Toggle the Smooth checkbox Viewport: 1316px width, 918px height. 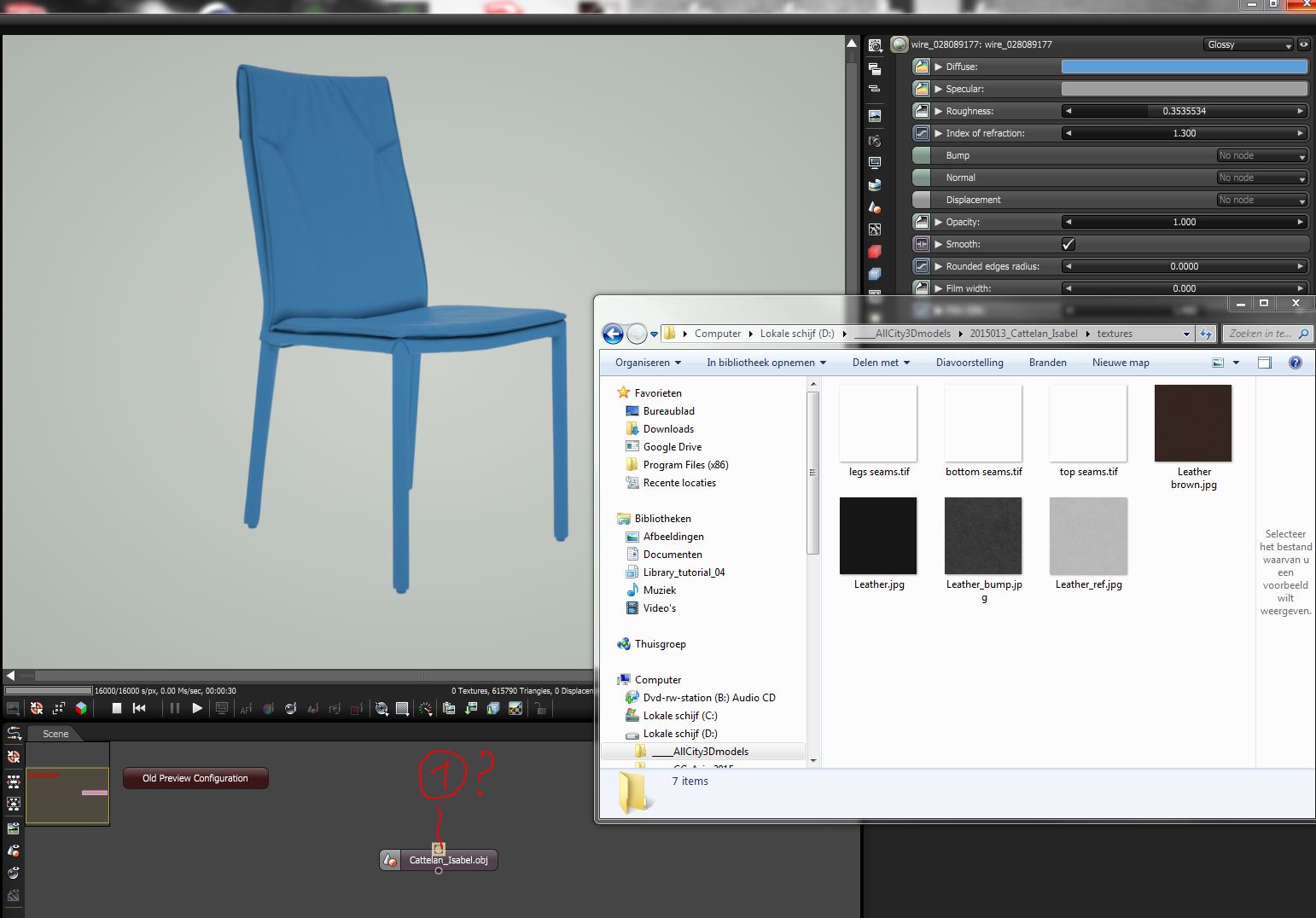[1068, 244]
